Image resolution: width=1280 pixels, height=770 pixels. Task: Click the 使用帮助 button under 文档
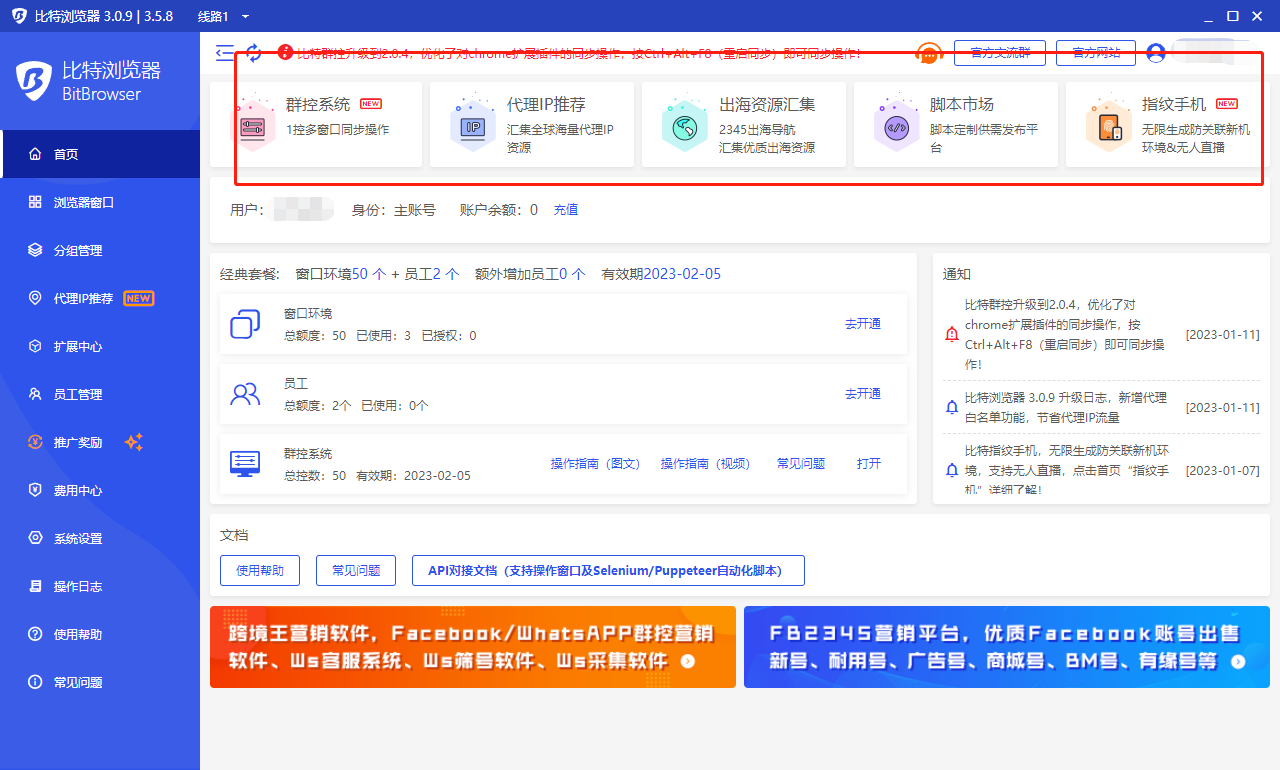coord(260,571)
